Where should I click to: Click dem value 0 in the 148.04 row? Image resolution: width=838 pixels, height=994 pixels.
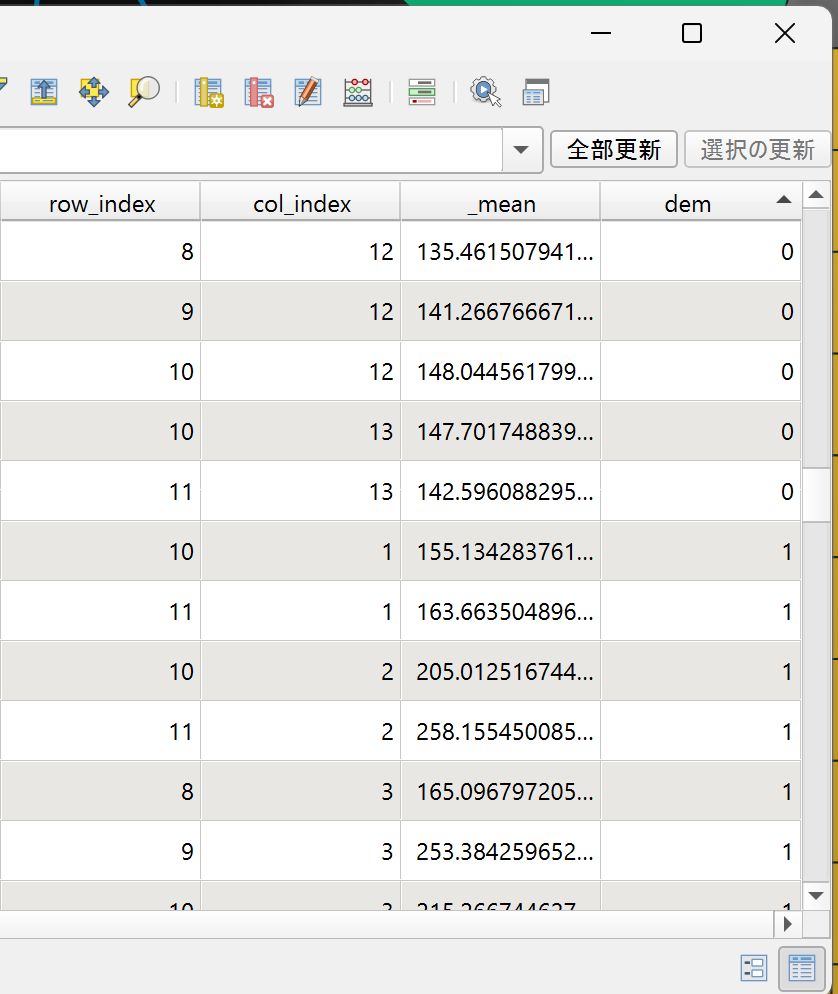(700, 371)
